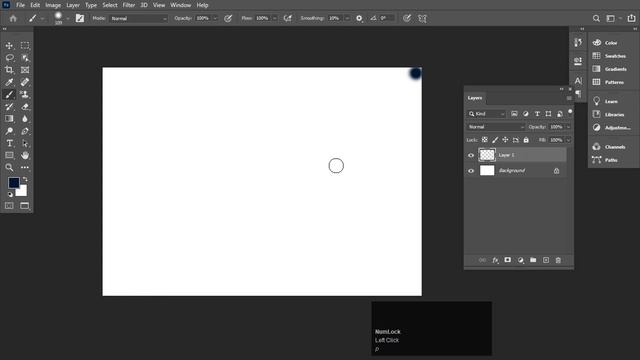
Task: Select the Zoom tool
Action: click(9, 167)
